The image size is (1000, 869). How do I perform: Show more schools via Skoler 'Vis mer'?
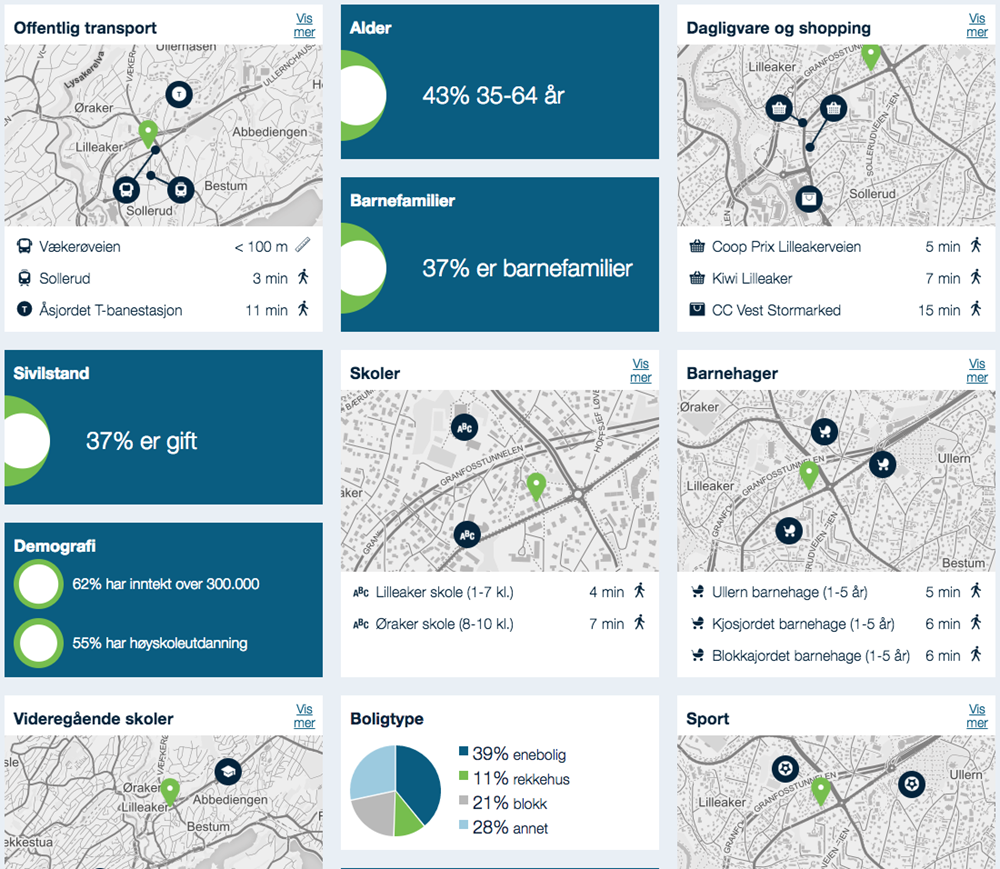[641, 370]
